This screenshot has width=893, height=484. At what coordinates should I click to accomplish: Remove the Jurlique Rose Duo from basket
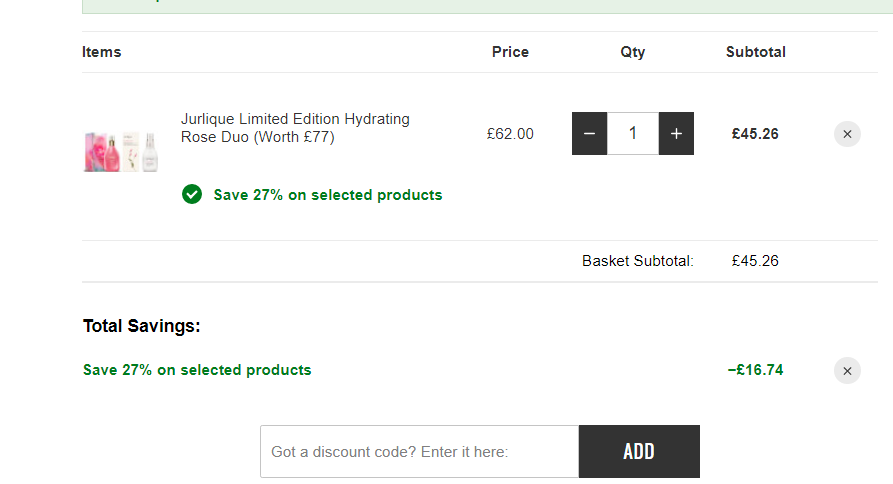[x=847, y=134]
